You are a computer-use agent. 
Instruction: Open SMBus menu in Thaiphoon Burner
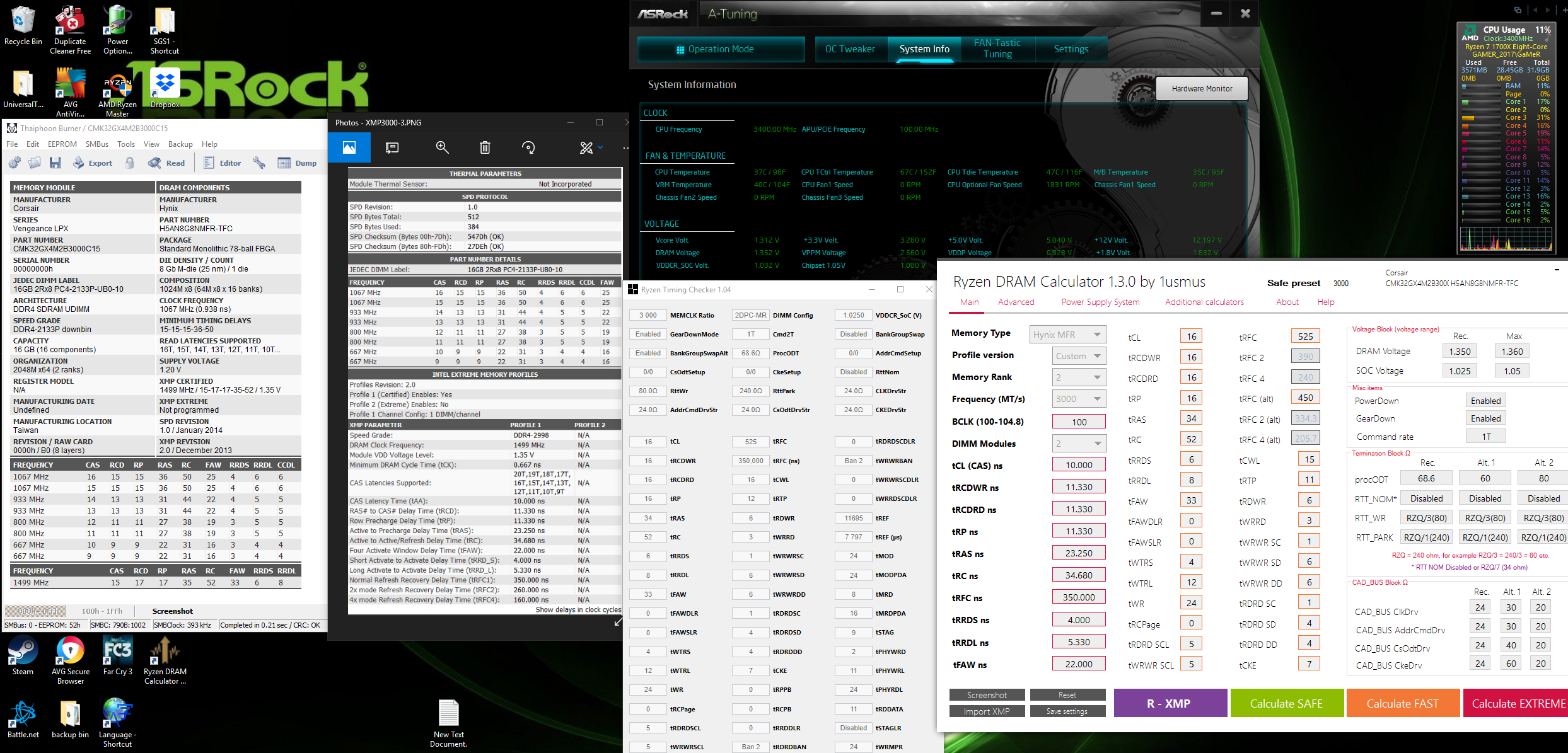click(x=97, y=144)
